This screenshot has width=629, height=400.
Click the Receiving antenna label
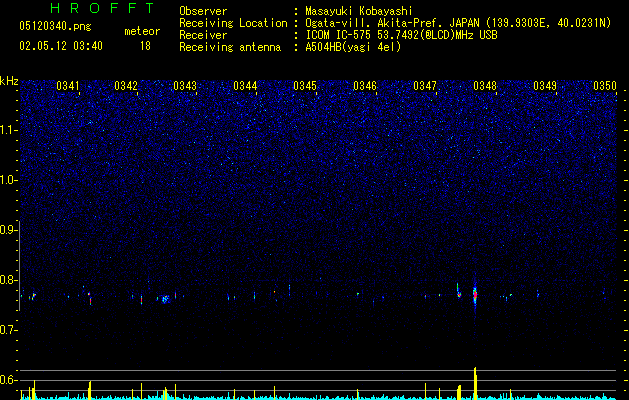click(230, 47)
